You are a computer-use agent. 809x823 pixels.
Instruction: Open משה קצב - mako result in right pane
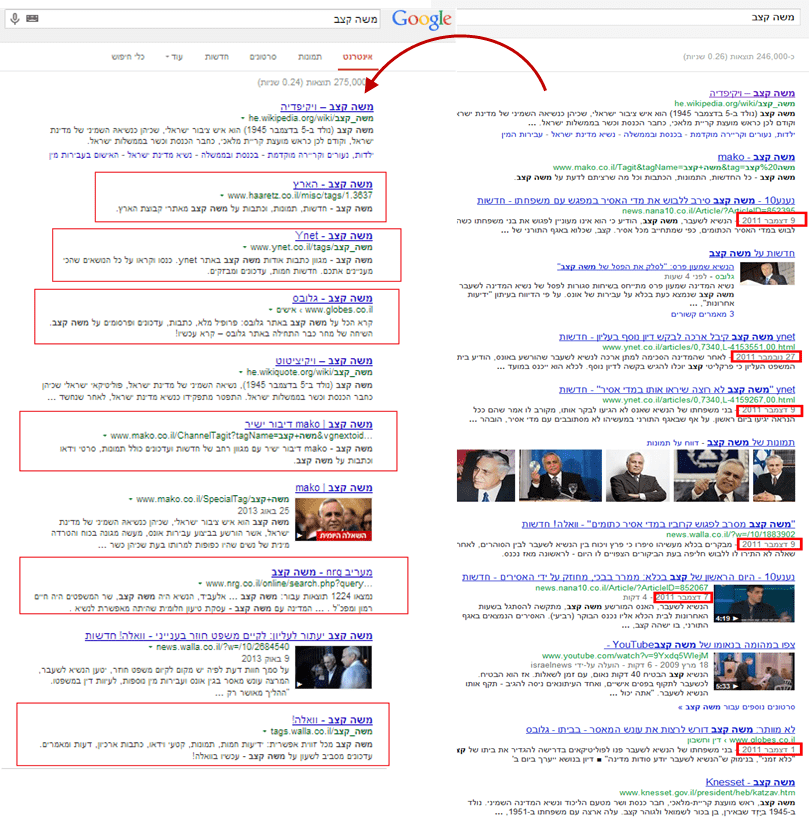pyautogui.click(x=756, y=157)
